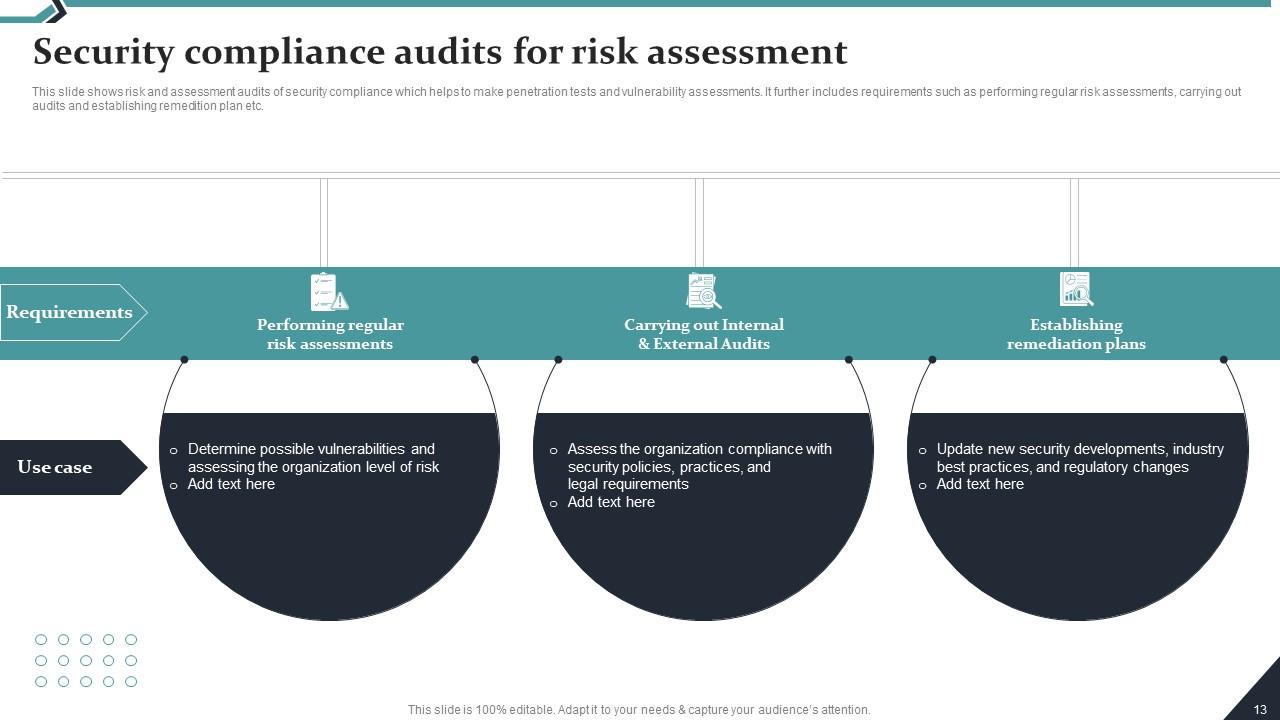
Task: Click the slide title about security compliance
Action: pyautogui.click(x=440, y=51)
